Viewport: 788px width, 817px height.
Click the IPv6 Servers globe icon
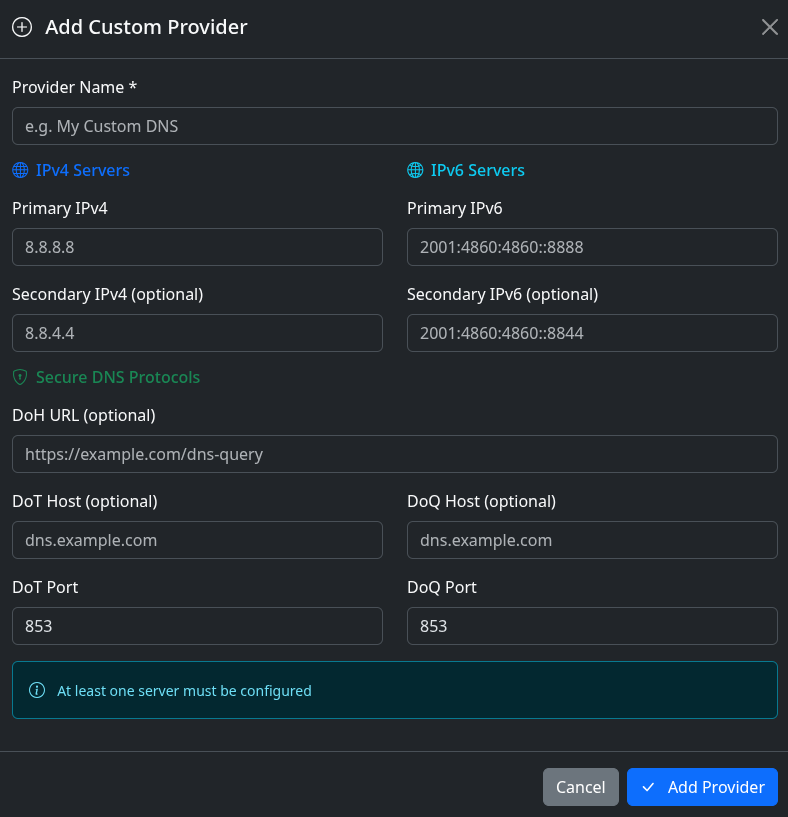(415, 170)
